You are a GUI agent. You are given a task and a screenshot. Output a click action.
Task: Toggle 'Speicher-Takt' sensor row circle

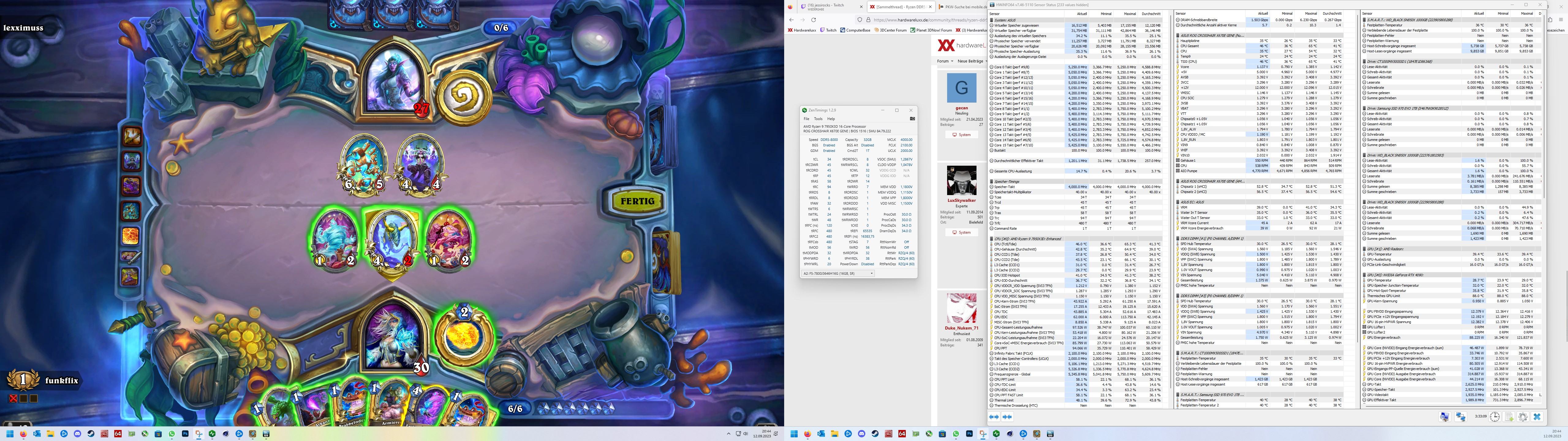(991, 187)
